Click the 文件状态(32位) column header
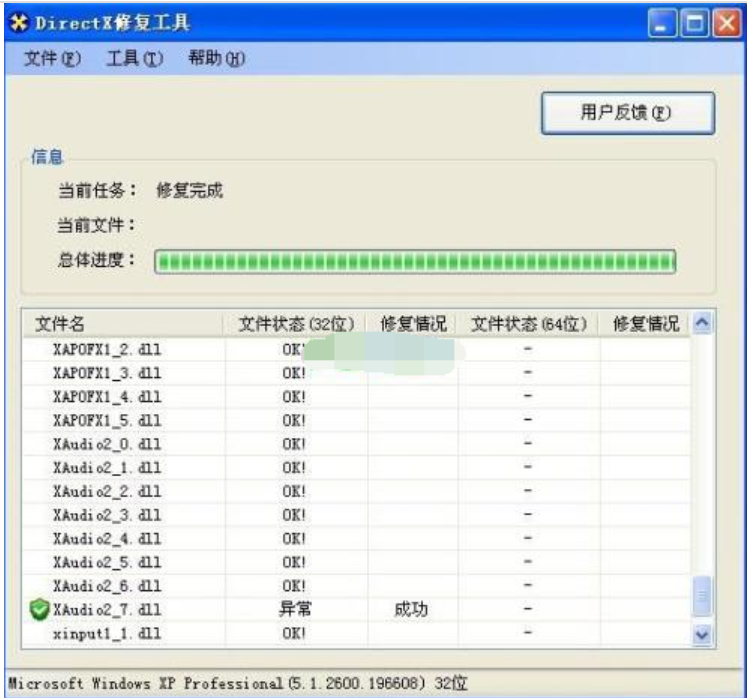Viewport: 747px width, 698px height. pyautogui.click(x=296, y=324)
